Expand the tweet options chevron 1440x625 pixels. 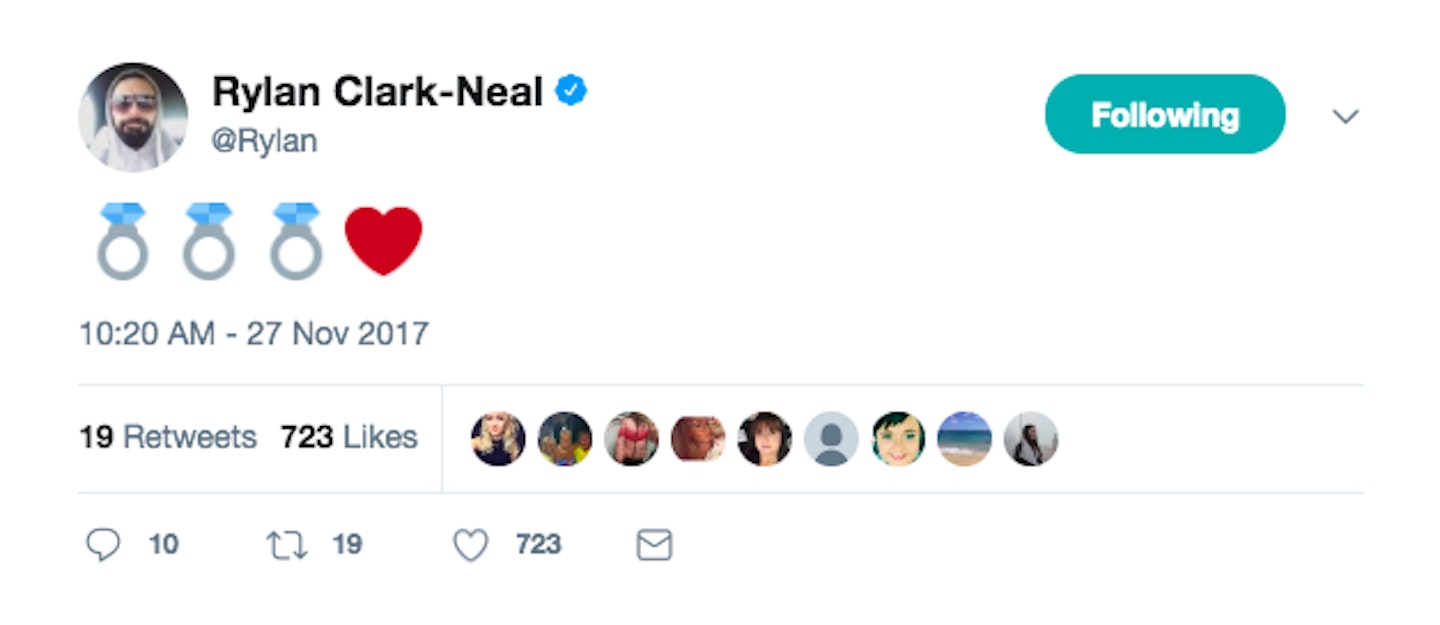pos(1345,117)
